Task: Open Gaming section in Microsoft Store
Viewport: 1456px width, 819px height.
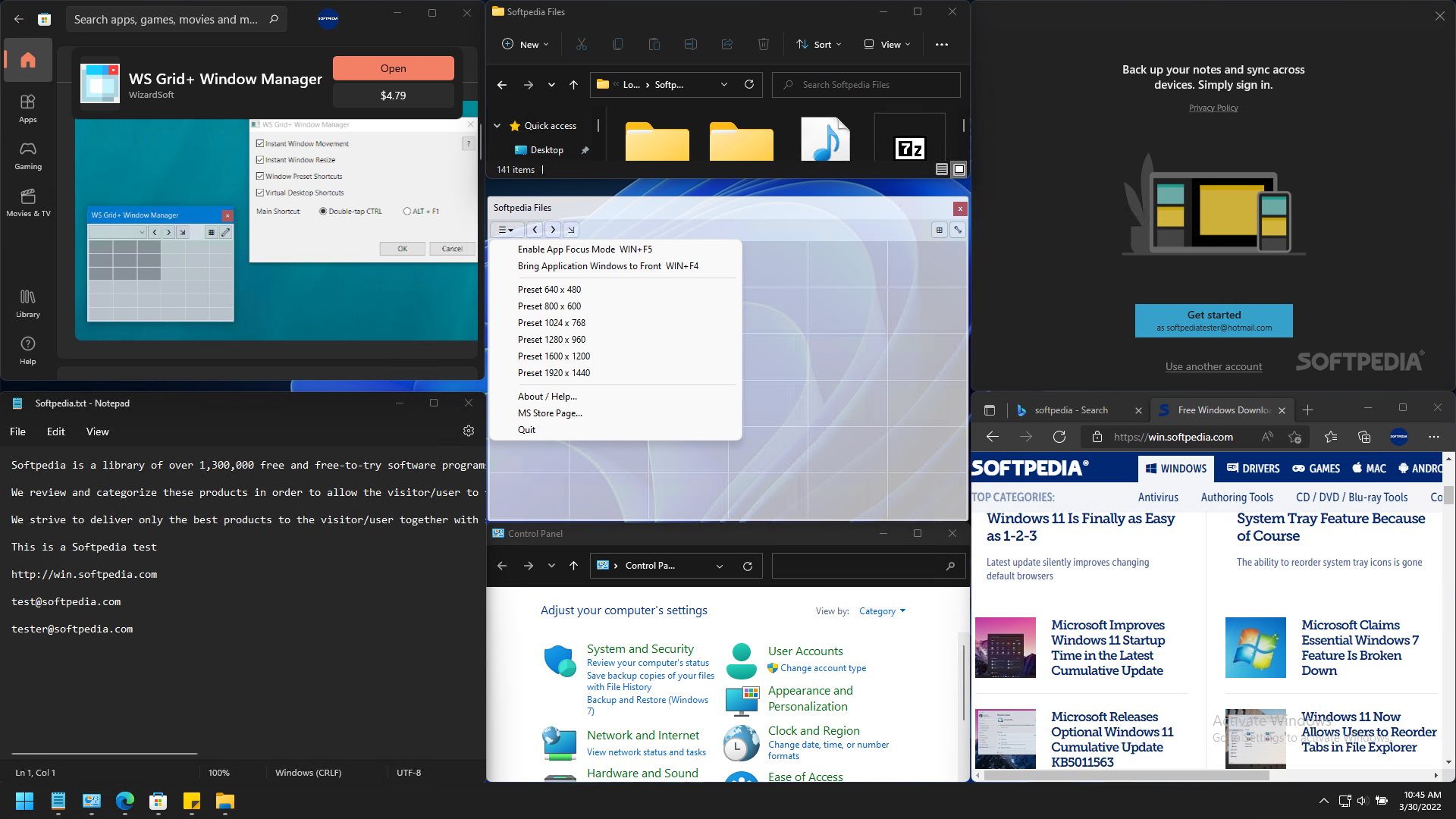Action: point(28,155)
